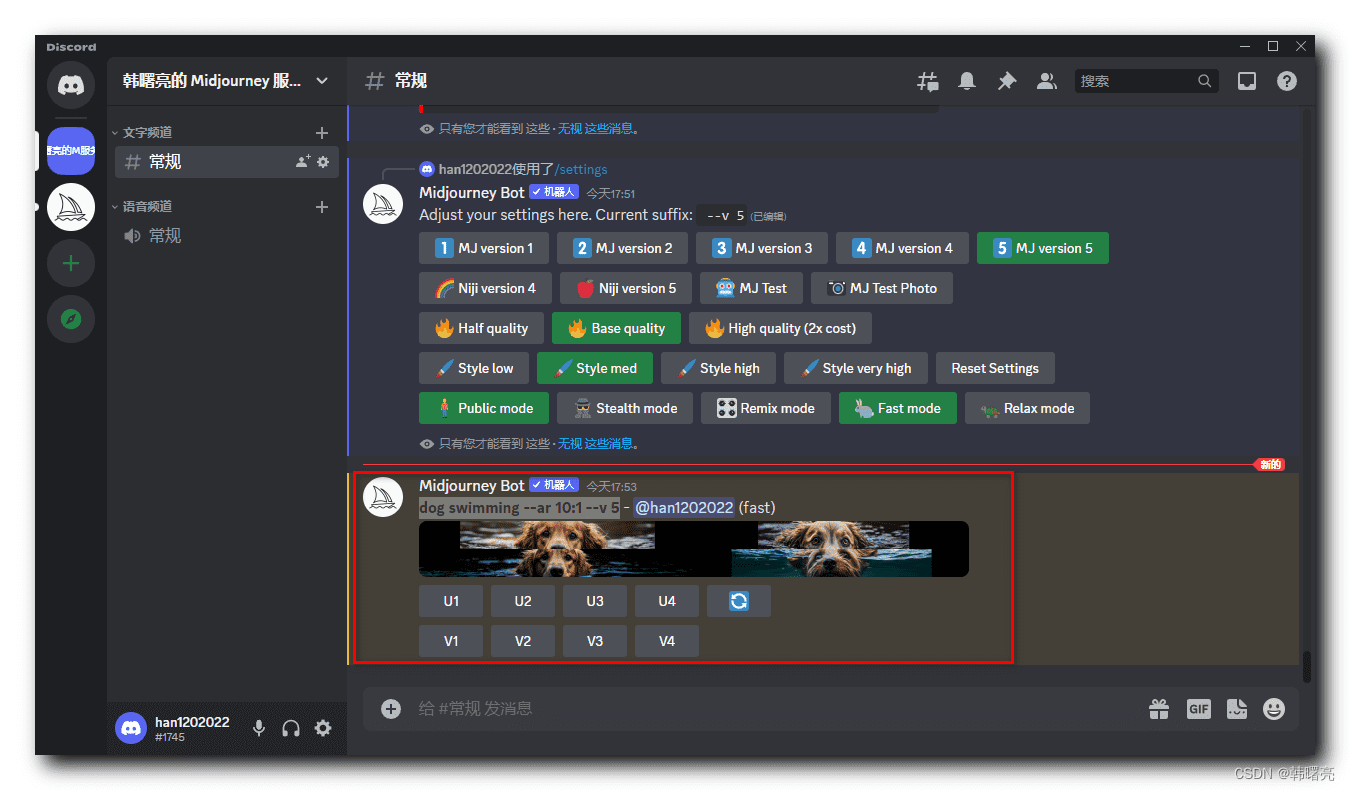
Task: Click U3 upscale button
Action: [x=595, y=601]
